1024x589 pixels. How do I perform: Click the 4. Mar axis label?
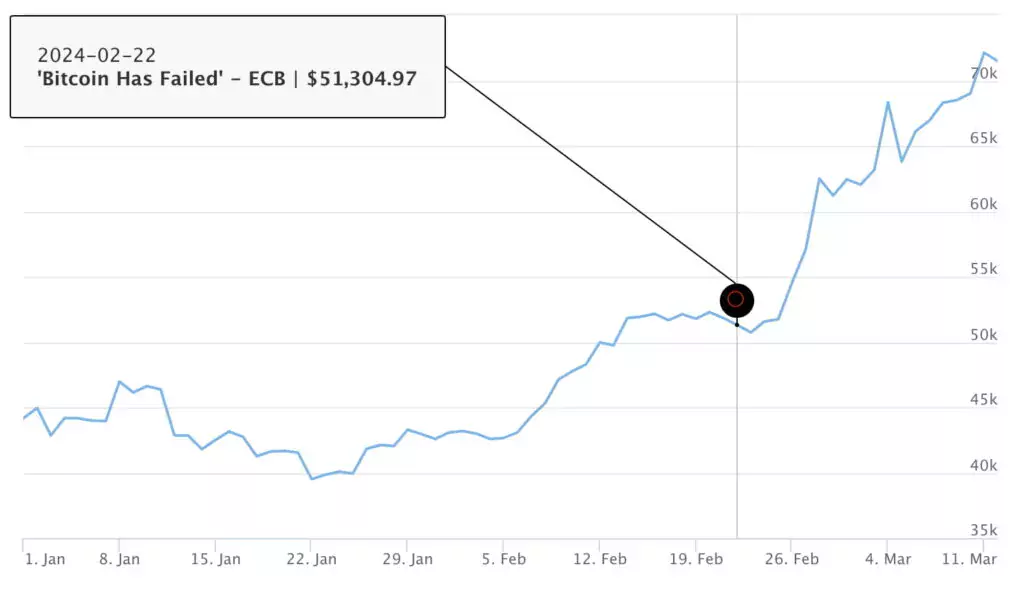point(888,559)
